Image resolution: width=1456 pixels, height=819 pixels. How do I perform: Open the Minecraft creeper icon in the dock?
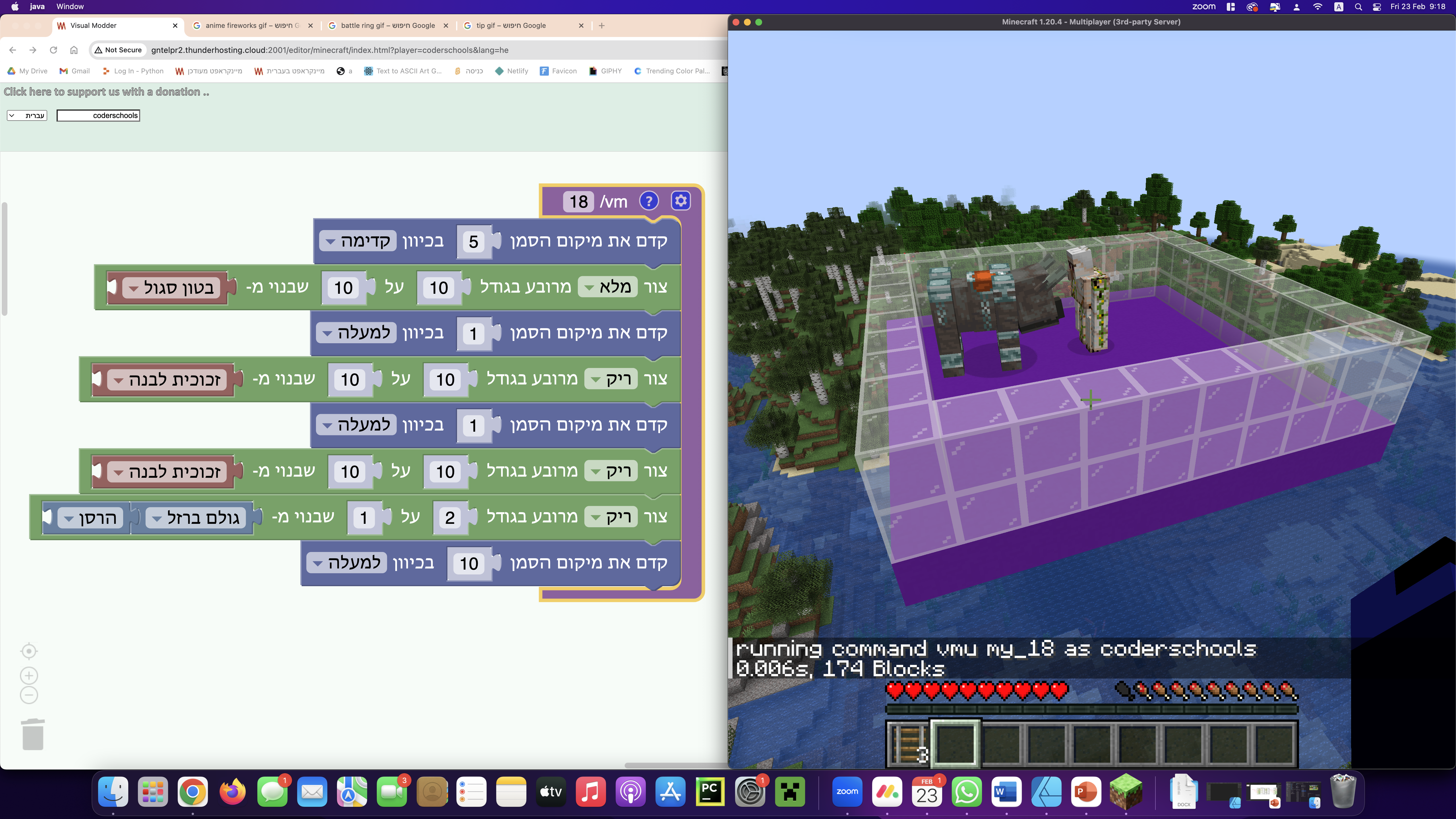pyautogui.click(x=790, y=791)
